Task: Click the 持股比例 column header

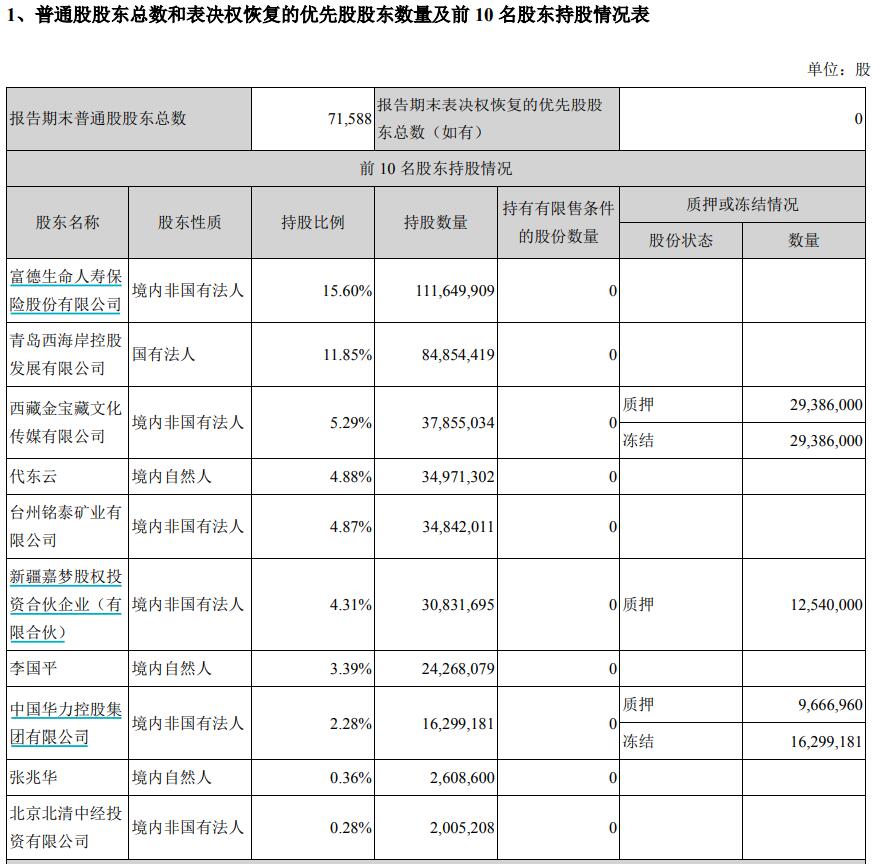Action: [x=312, y=222]
